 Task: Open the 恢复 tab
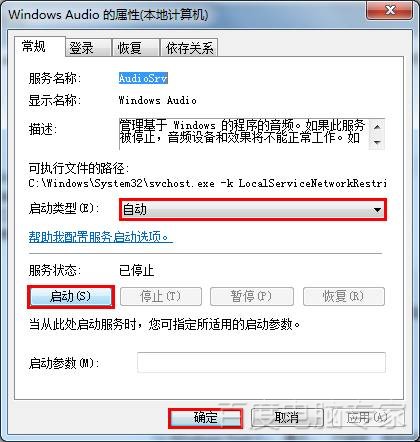click(136, 48)
